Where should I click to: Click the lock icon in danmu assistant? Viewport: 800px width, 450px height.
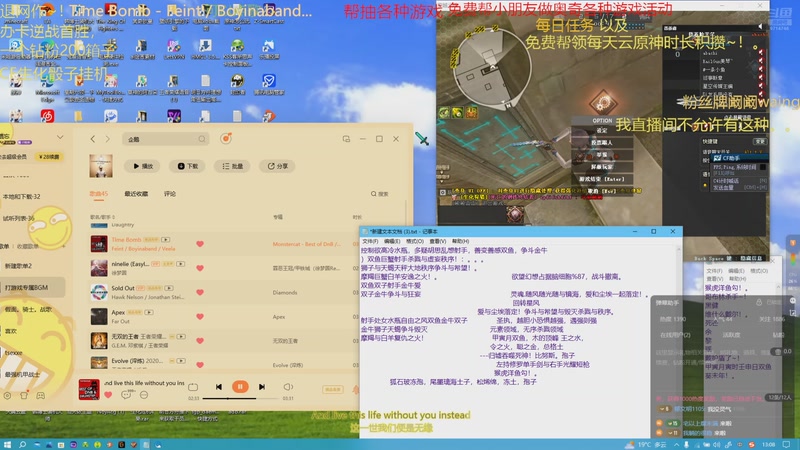coord(759,303)
